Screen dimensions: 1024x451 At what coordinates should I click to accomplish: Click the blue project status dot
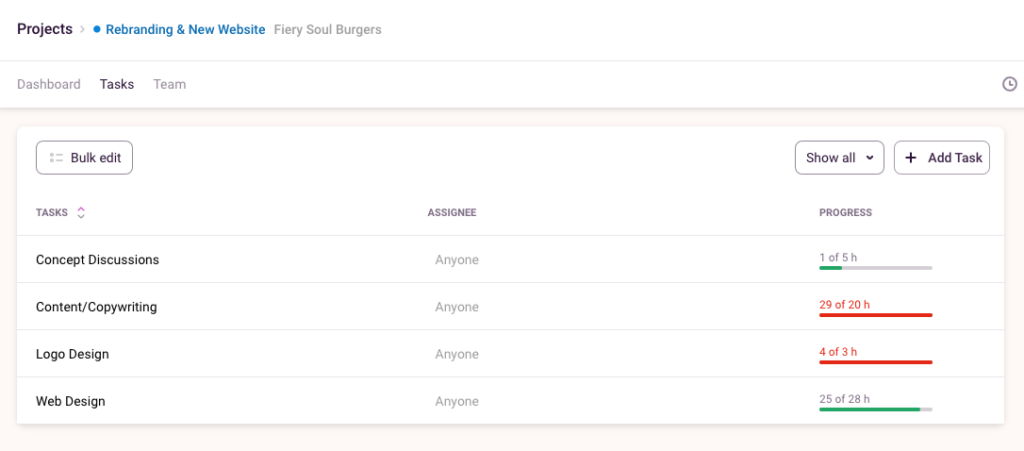pyautogui.click(x=97, y=30)
